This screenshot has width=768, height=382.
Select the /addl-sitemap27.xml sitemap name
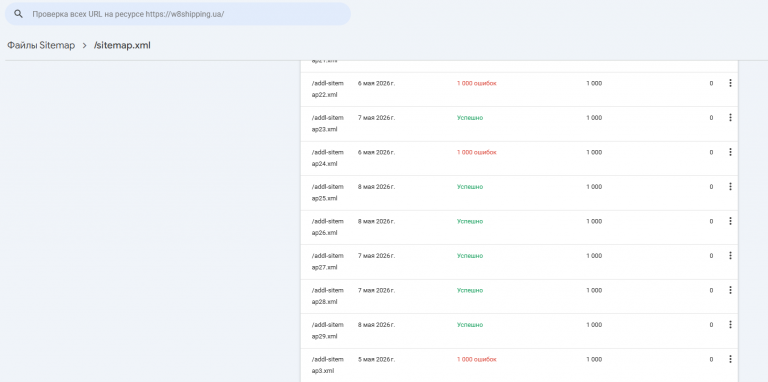coord(328,262)
